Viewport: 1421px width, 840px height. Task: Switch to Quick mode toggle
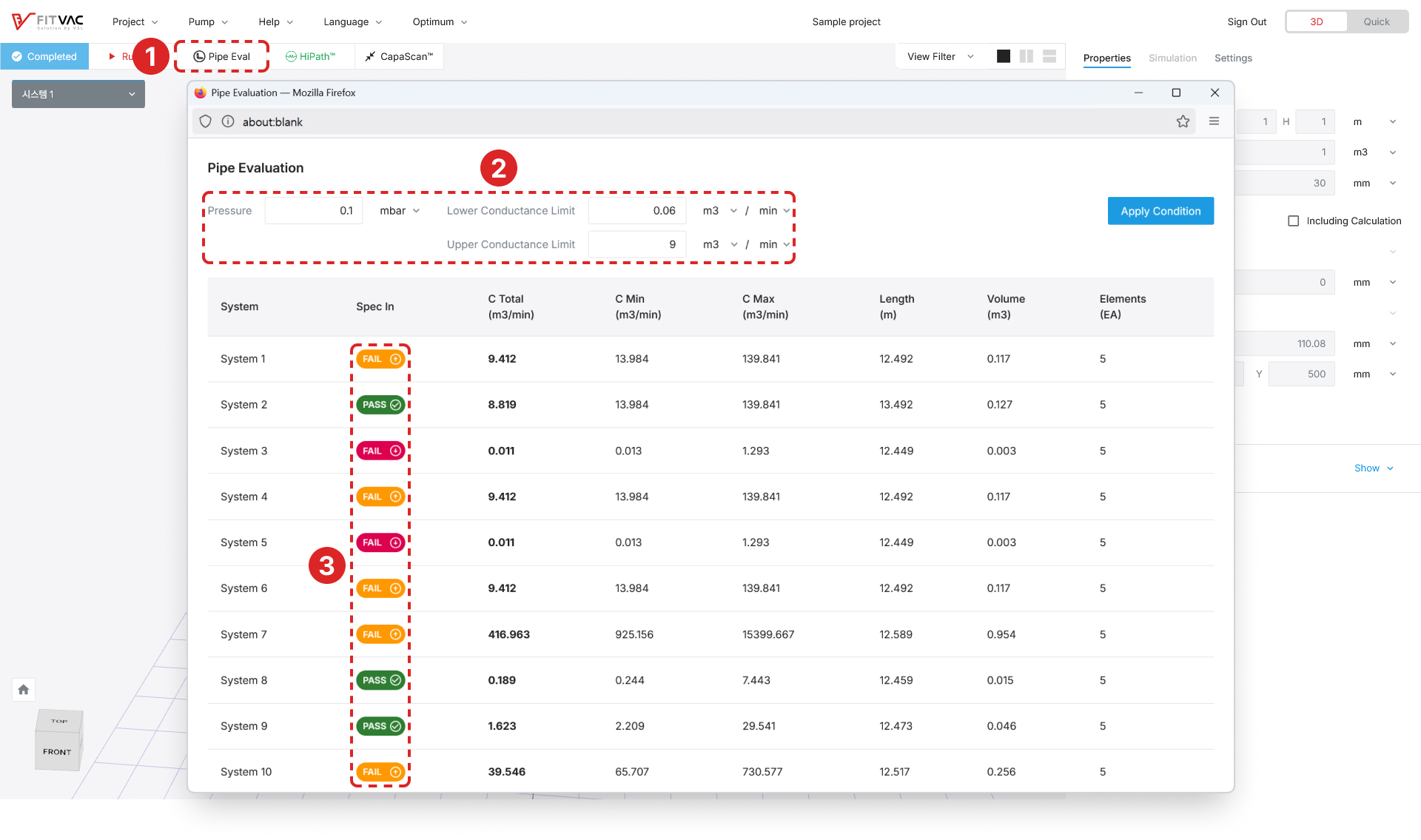click(x=1376, y=21)
